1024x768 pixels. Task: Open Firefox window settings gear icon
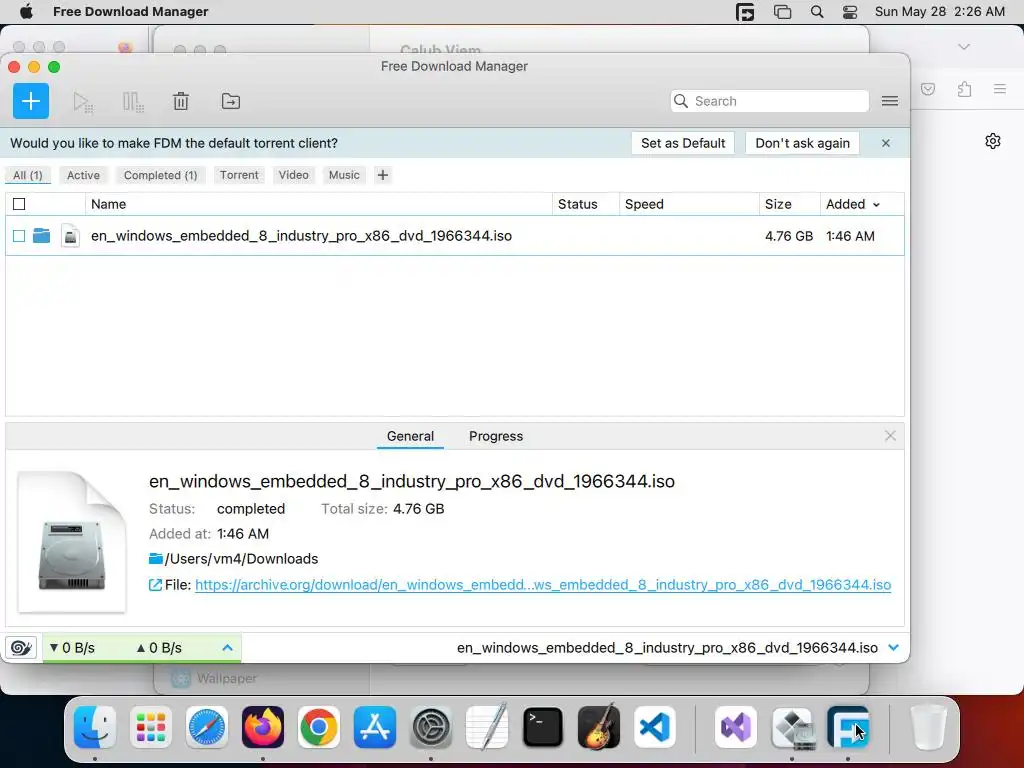993,141
